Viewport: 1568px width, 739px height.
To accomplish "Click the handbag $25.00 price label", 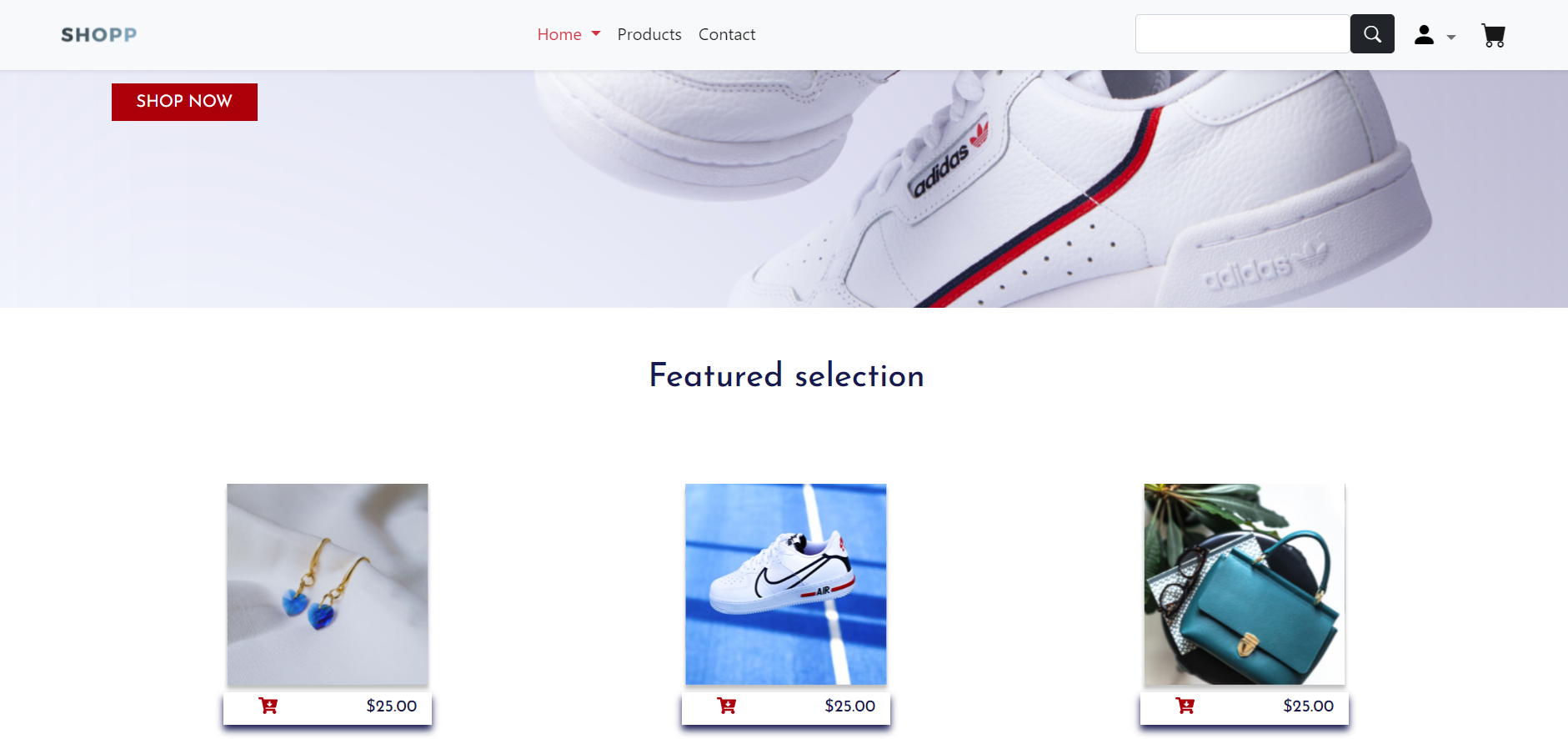I will (x=1309, y=706).
